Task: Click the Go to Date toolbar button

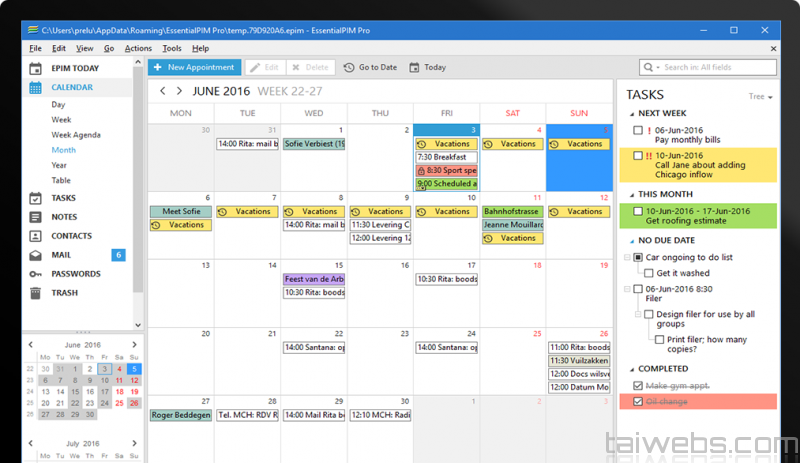Action: pos(370,67)
